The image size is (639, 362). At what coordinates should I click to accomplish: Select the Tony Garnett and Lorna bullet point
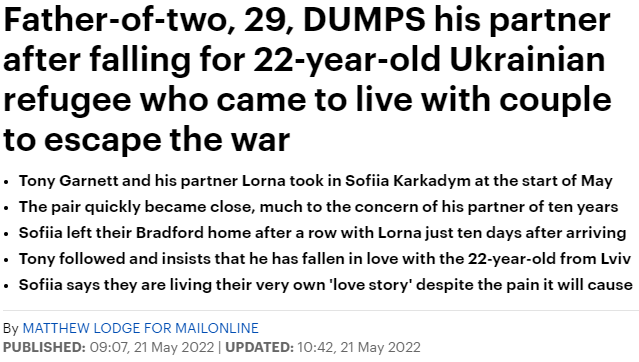tap(315, 181)
